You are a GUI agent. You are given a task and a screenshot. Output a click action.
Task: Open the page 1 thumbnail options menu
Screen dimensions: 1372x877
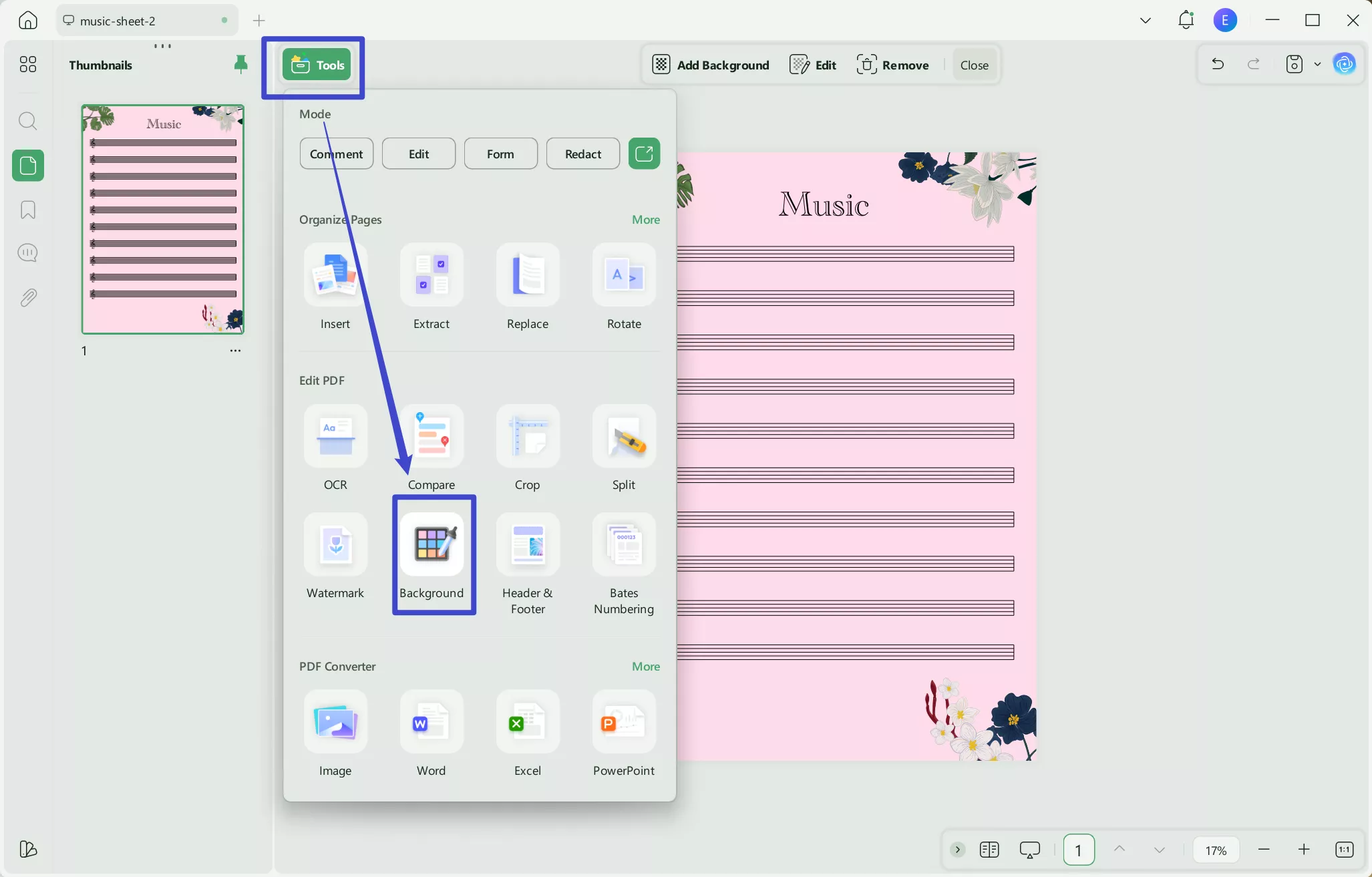click(x=235, y=351)
